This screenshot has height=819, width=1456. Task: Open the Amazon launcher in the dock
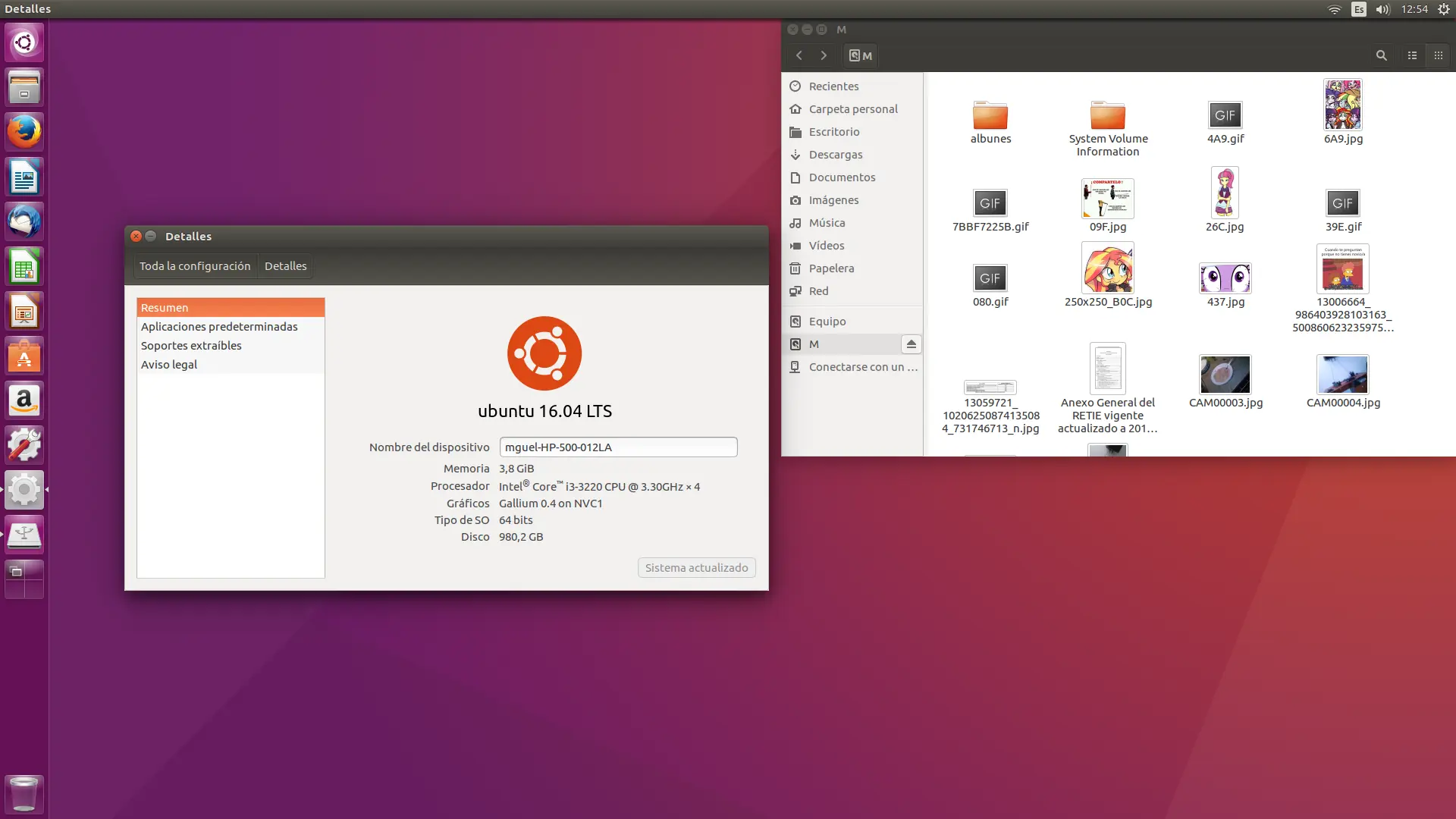24,400
